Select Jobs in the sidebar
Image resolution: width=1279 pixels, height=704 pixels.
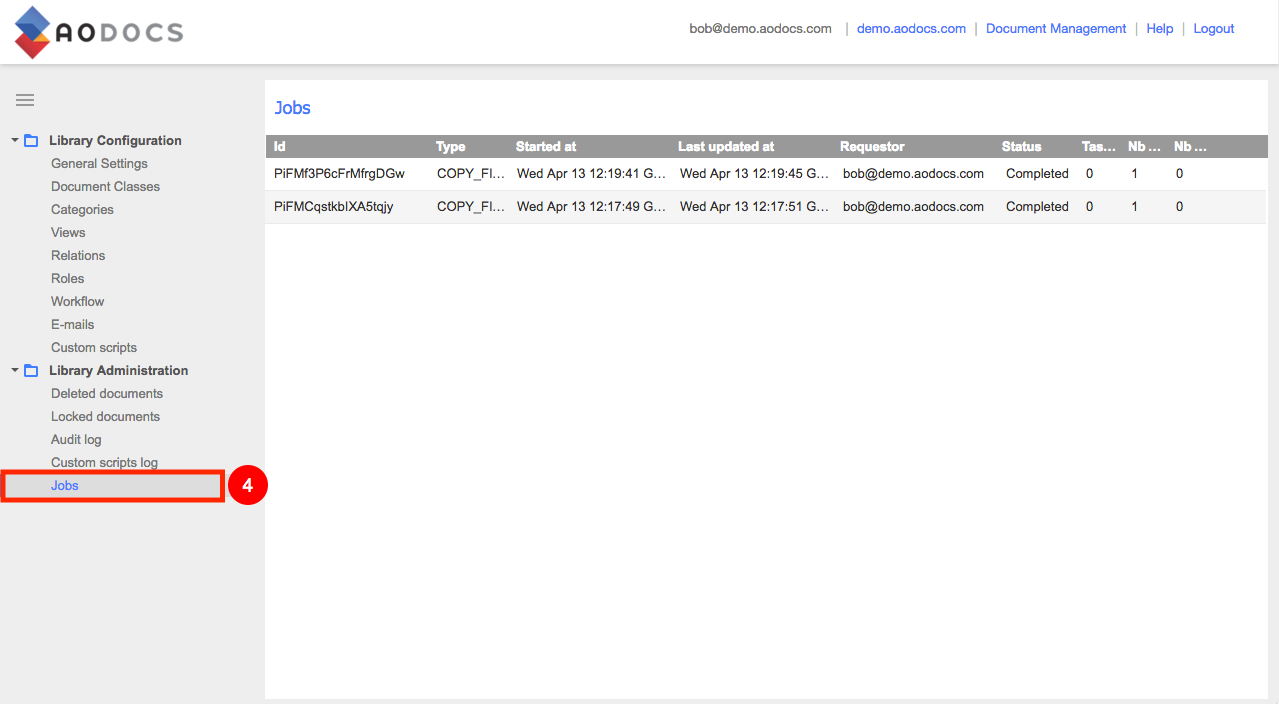pos(113,486)
